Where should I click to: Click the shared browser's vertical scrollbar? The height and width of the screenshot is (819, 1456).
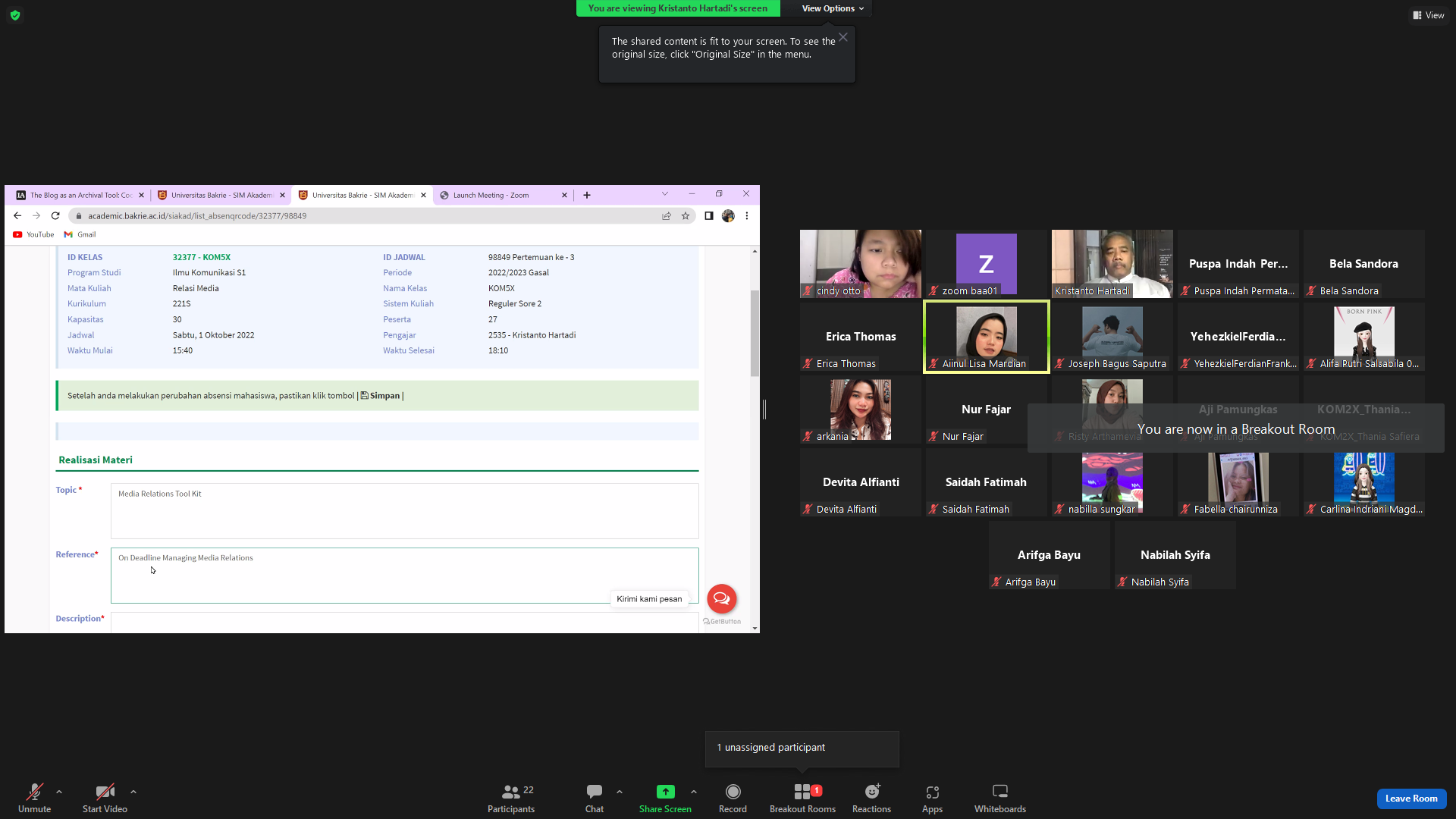pyautogui.click(x=755, y=333)
